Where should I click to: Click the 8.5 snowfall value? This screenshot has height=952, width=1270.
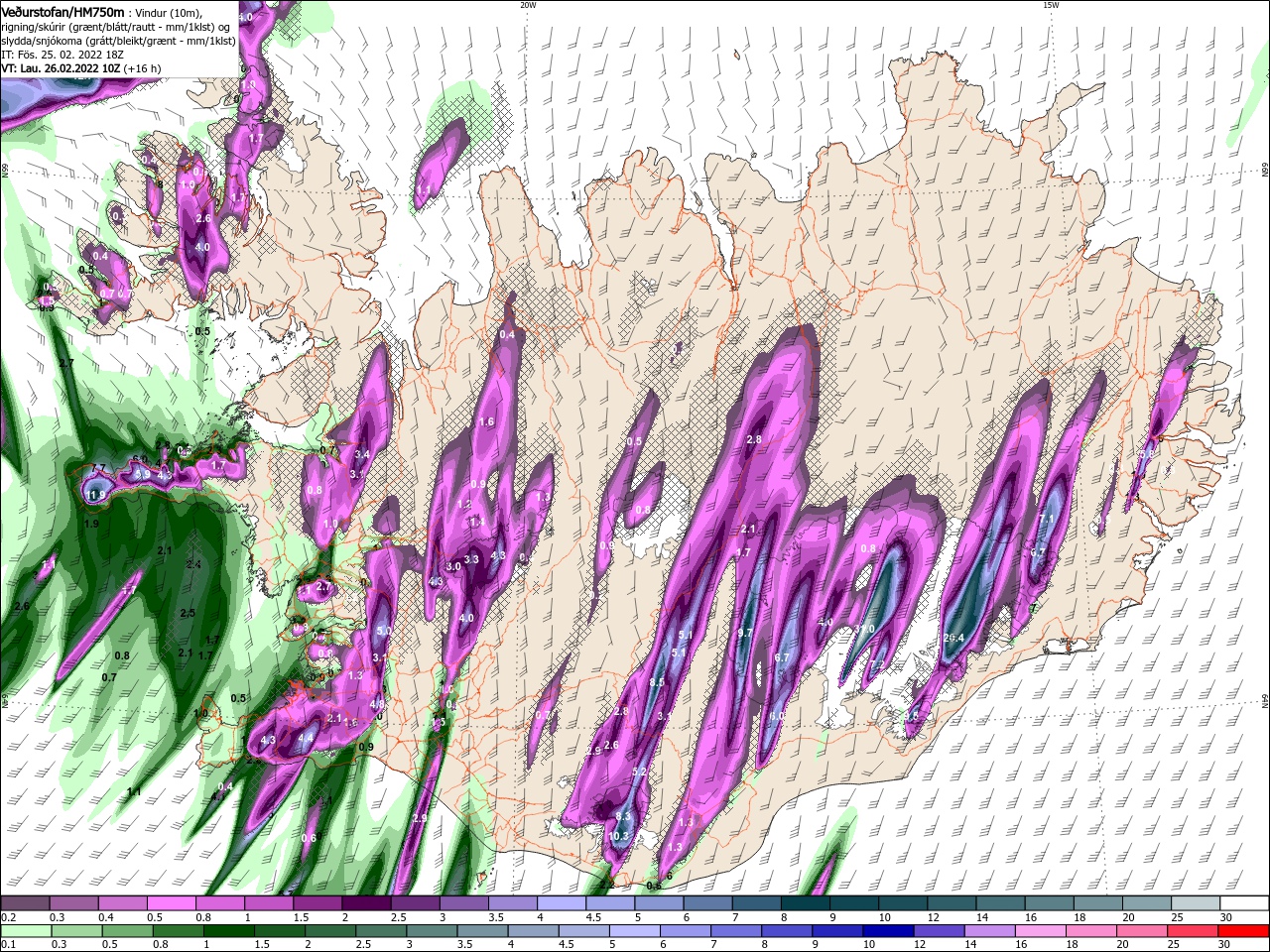click(x=657, y=682)
